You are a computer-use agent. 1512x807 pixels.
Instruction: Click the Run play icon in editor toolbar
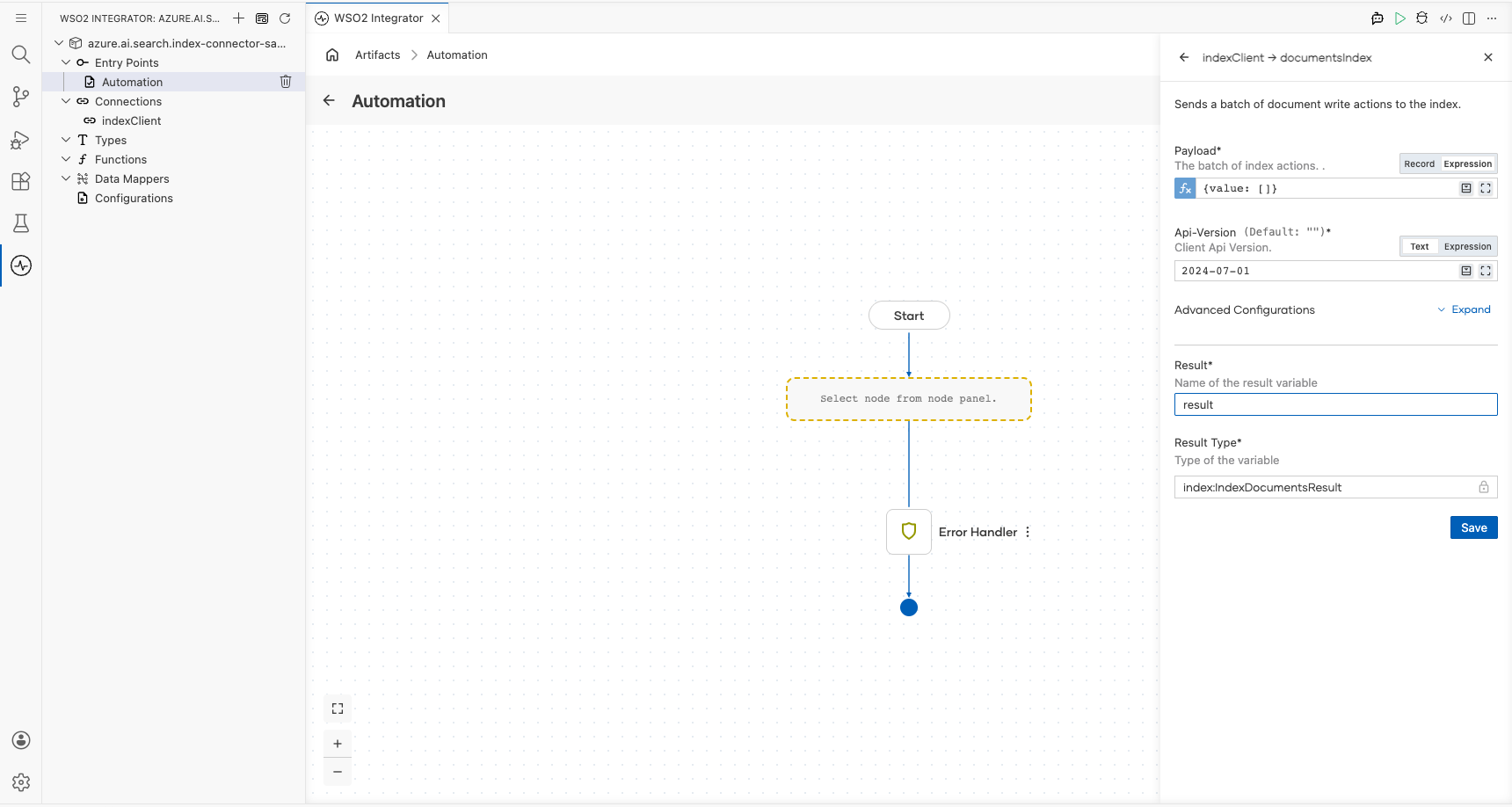[x=1400, y=18]
